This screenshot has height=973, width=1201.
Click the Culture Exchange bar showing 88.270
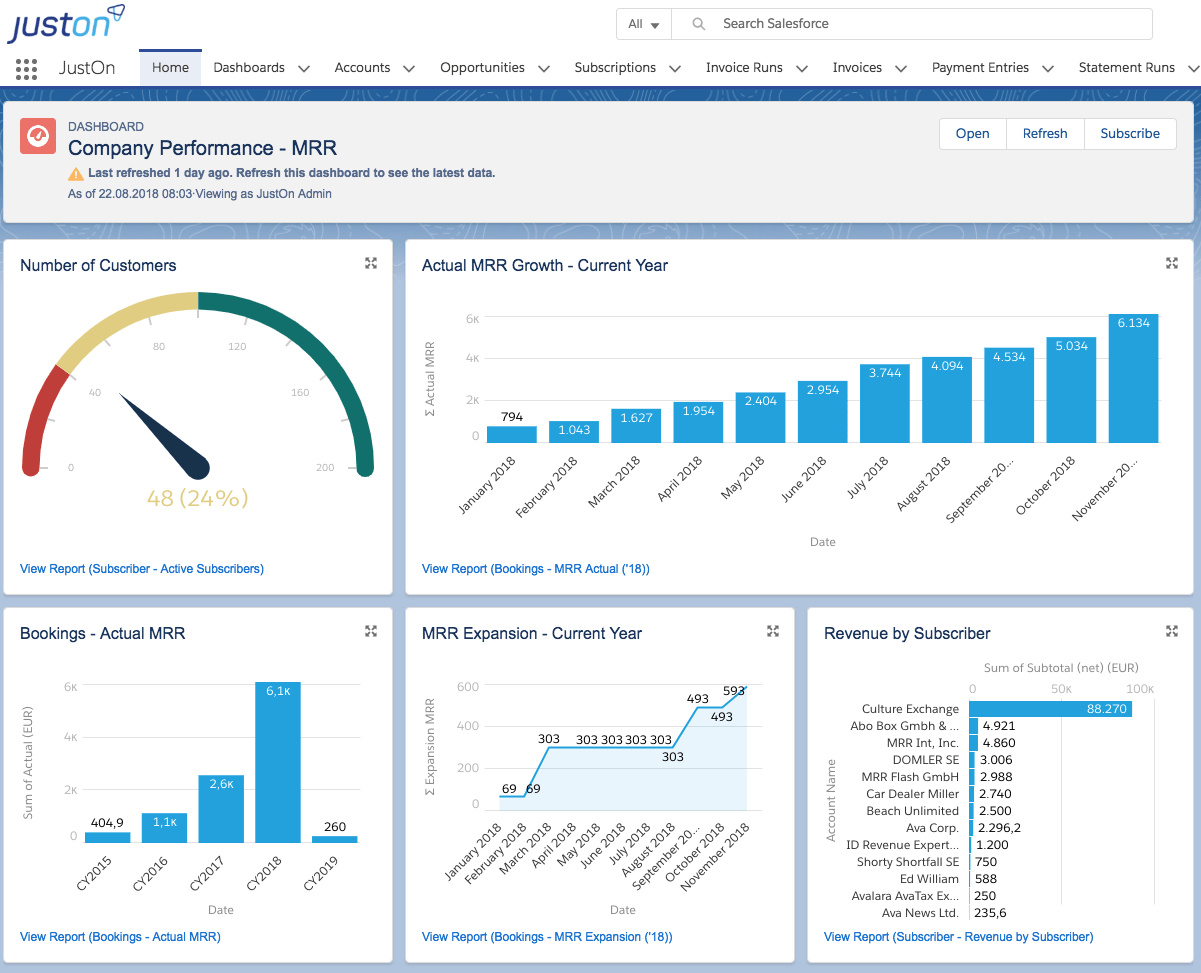pos(1050,709)
